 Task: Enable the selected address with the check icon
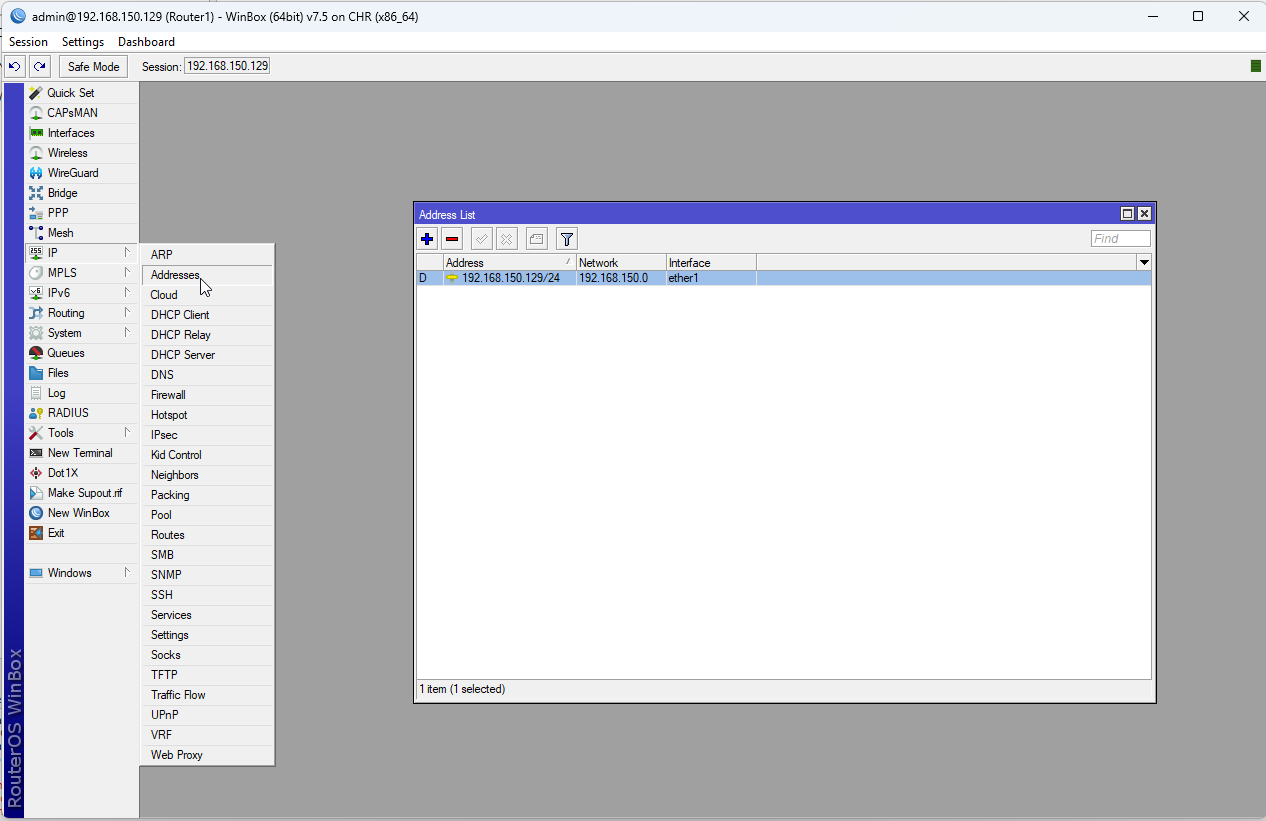482,238
